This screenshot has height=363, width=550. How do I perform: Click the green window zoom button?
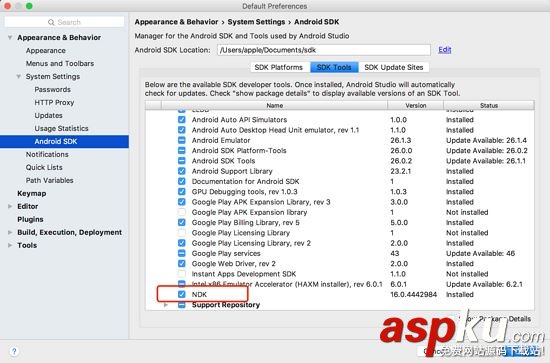click(x=29, y=6)
